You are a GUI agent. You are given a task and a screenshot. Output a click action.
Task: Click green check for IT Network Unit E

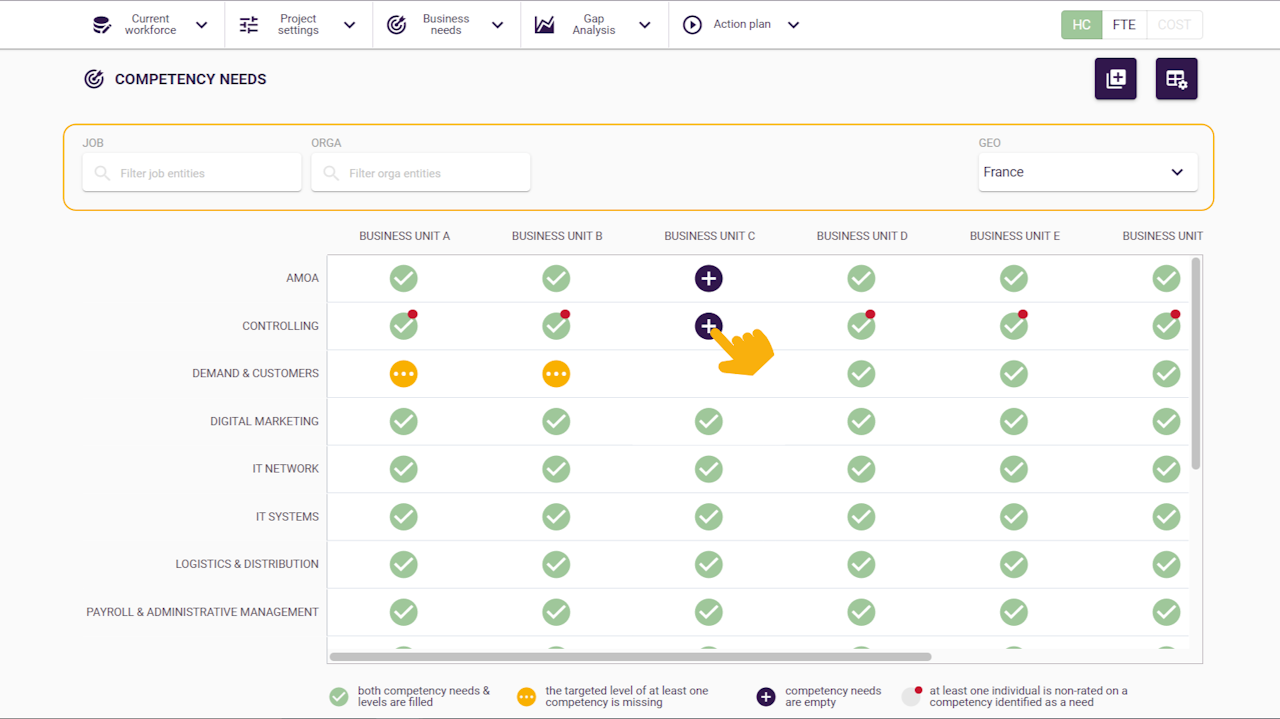(1013, 469)
